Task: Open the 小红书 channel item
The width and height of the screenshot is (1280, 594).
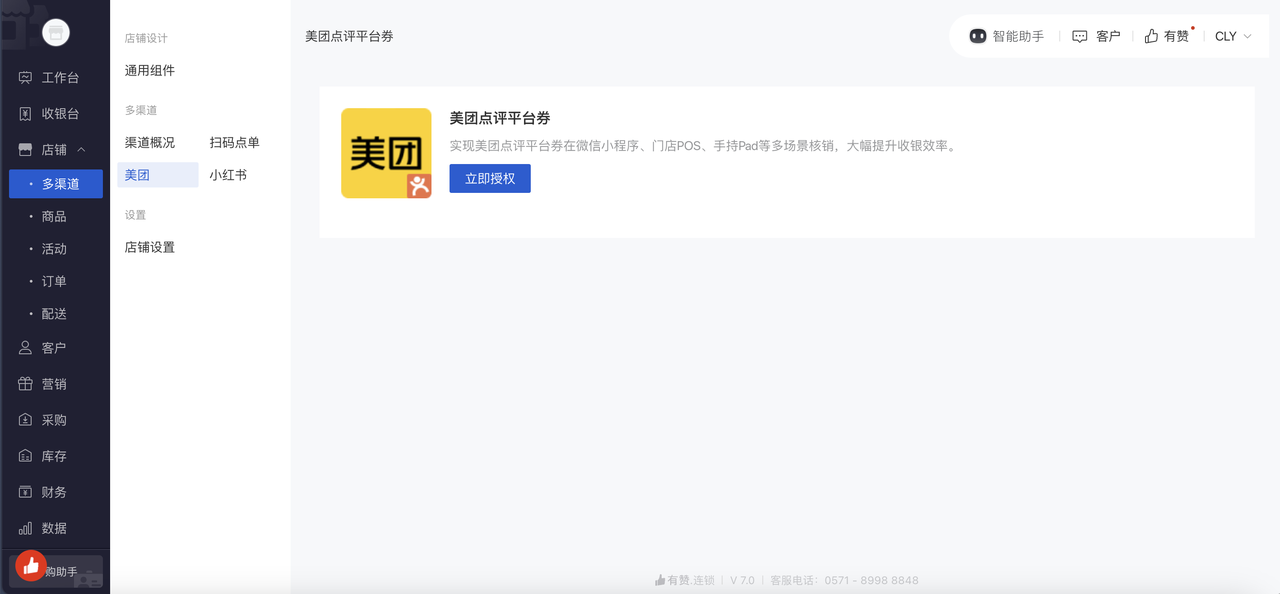Action: pyautogui.click(x=228, y=175)
